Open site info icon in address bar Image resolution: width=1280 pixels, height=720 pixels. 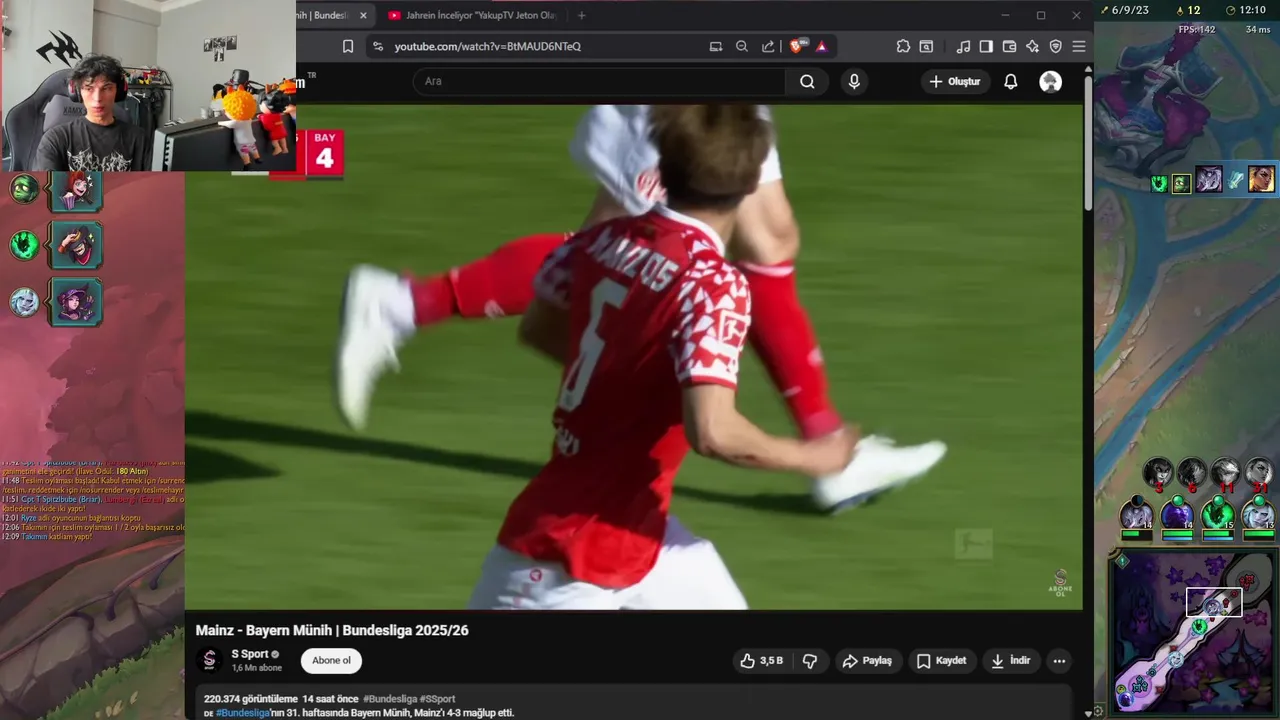pyautogui.click(x=377, y=46)
